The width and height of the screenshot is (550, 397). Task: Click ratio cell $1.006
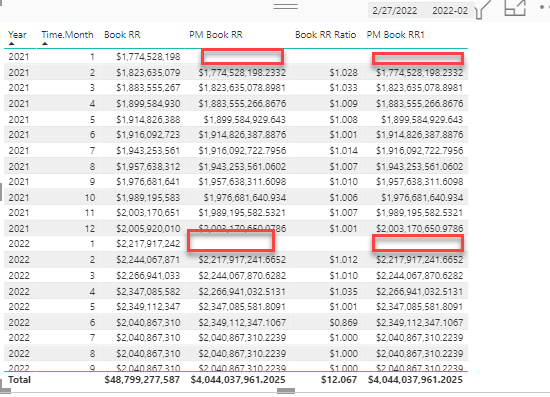pyautogui.click(x=343, y=197)
